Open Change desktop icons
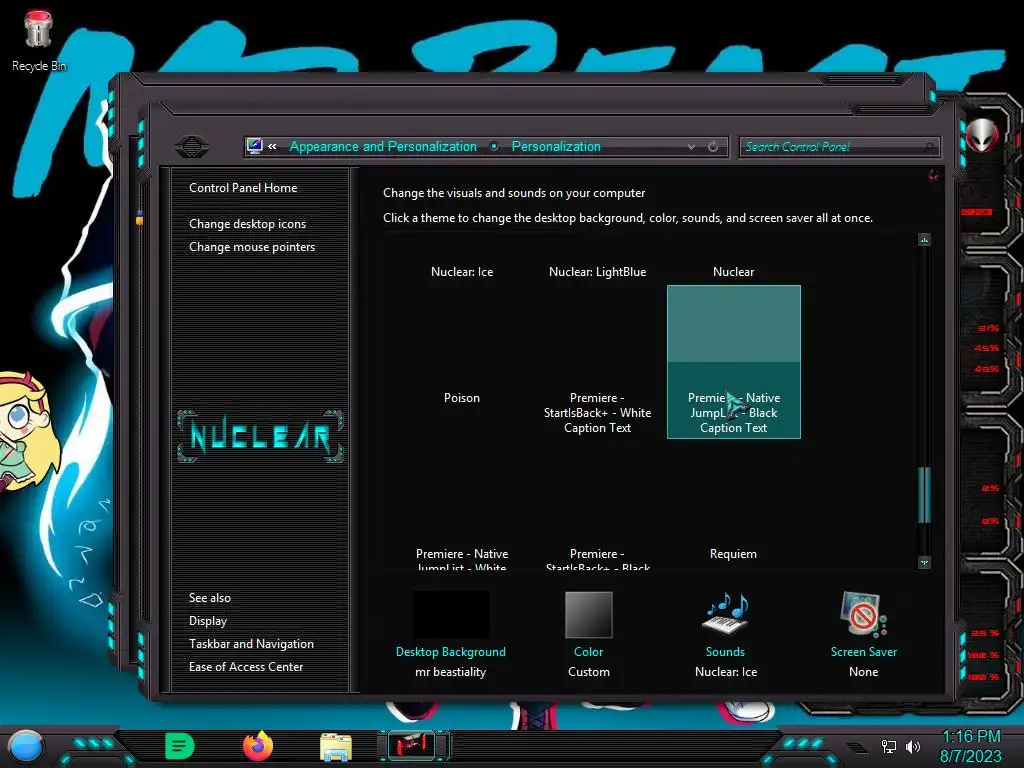Image resolution: width=1024 pixels, height=768 pixels. [248, 223]
